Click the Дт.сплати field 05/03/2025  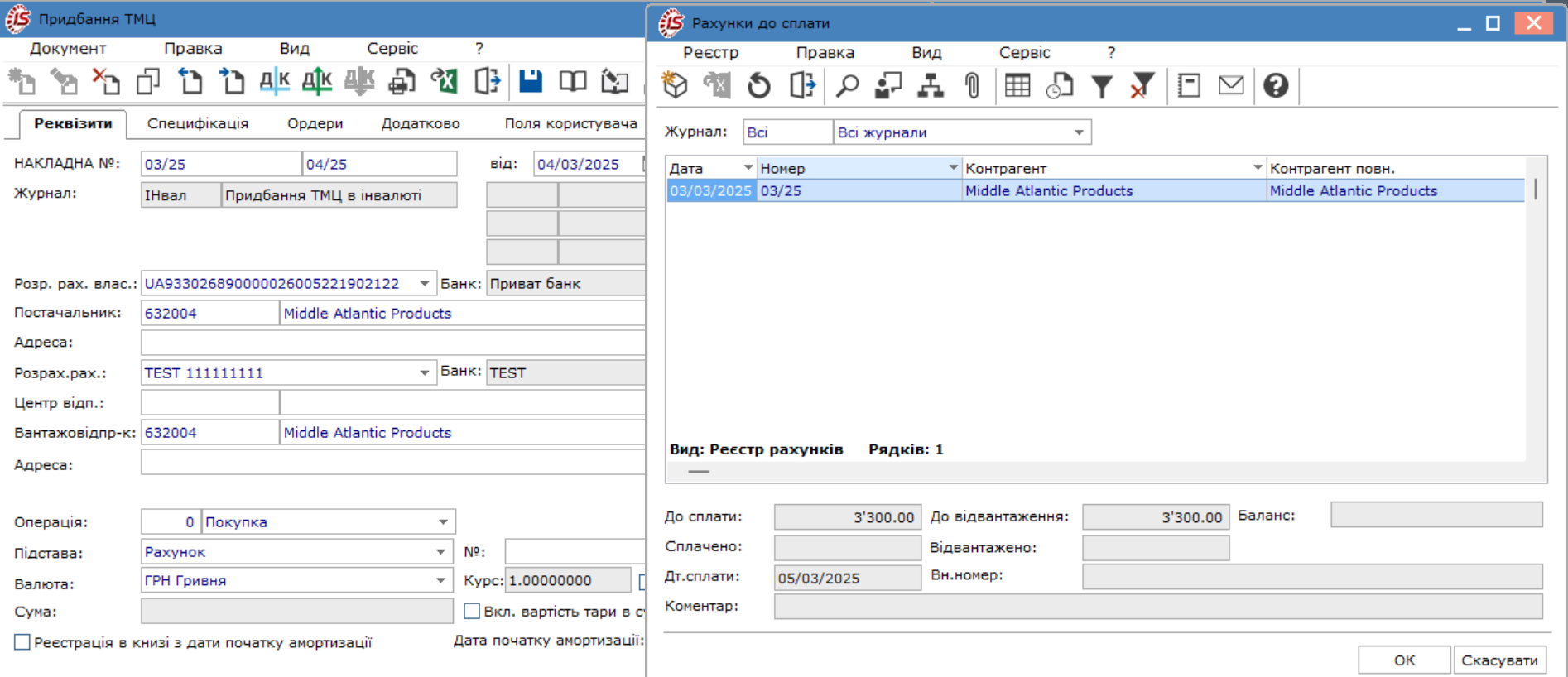(x=848, y=578)
